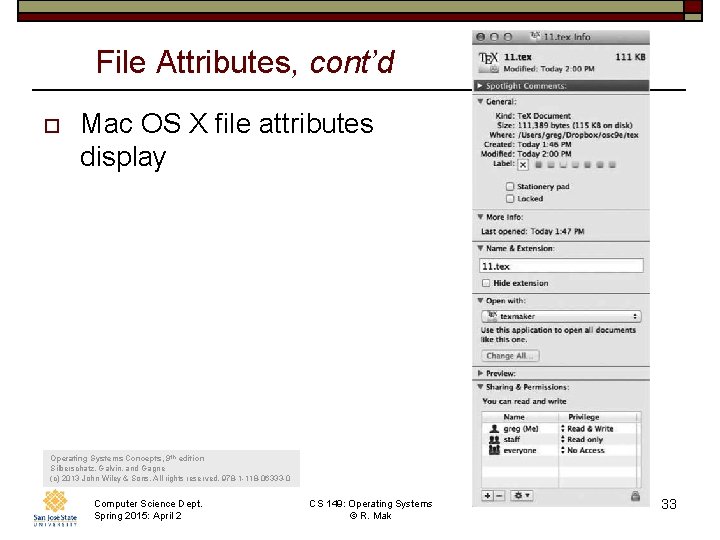Remove a user with the minus button
Viewport: 720px width, 540px height.
click(500, 496)
